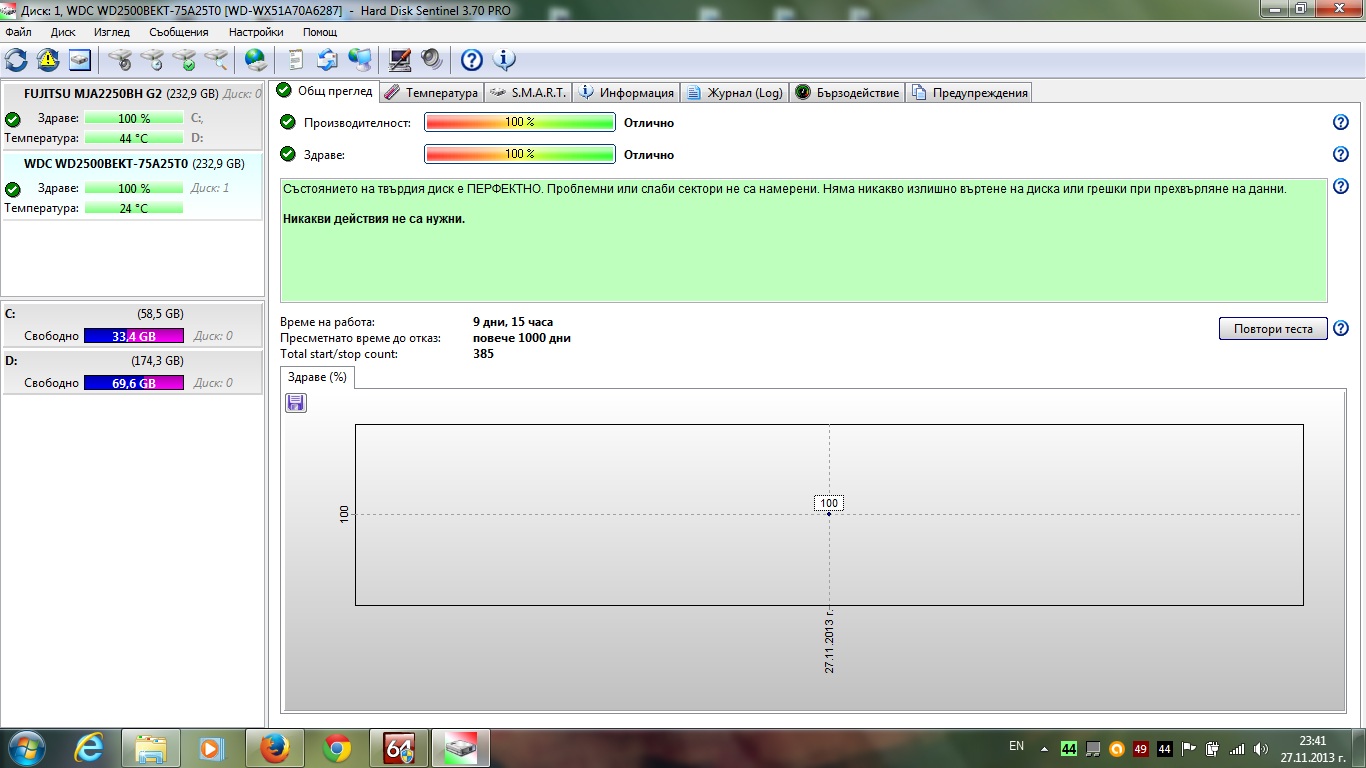Open the Изглед menu
This screenshot has height=768, width=1366.
pyautogui.click(x=112, y=32)
